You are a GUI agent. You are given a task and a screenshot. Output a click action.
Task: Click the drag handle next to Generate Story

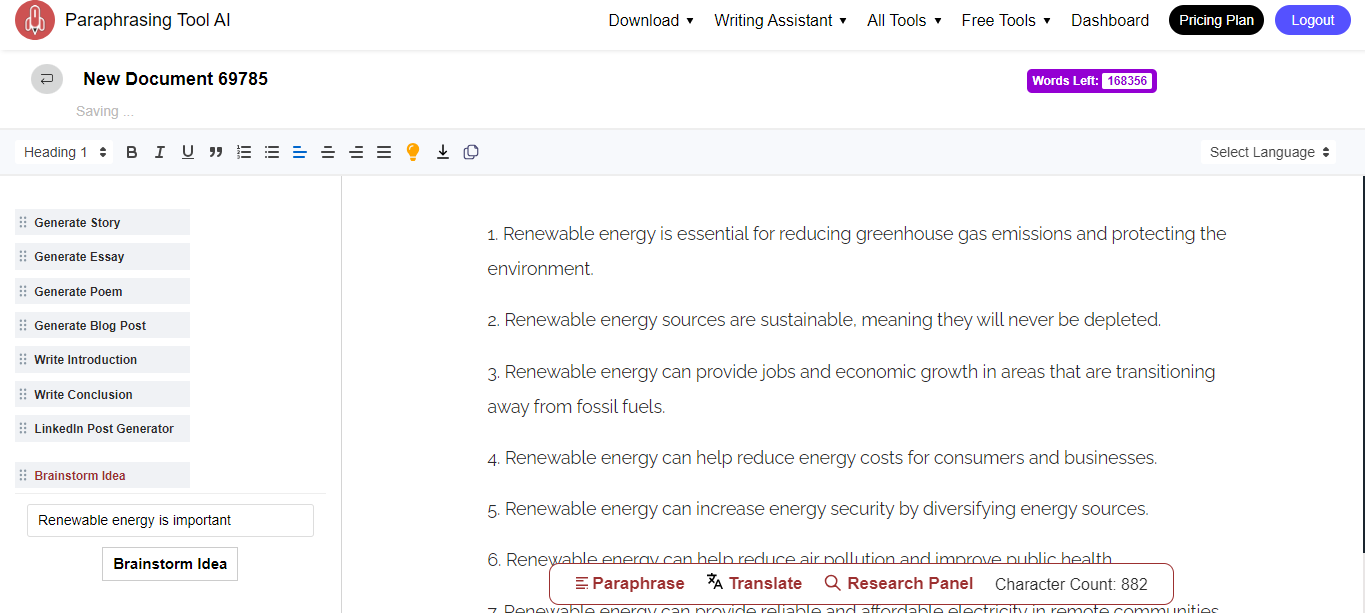(x=23, y=222)
